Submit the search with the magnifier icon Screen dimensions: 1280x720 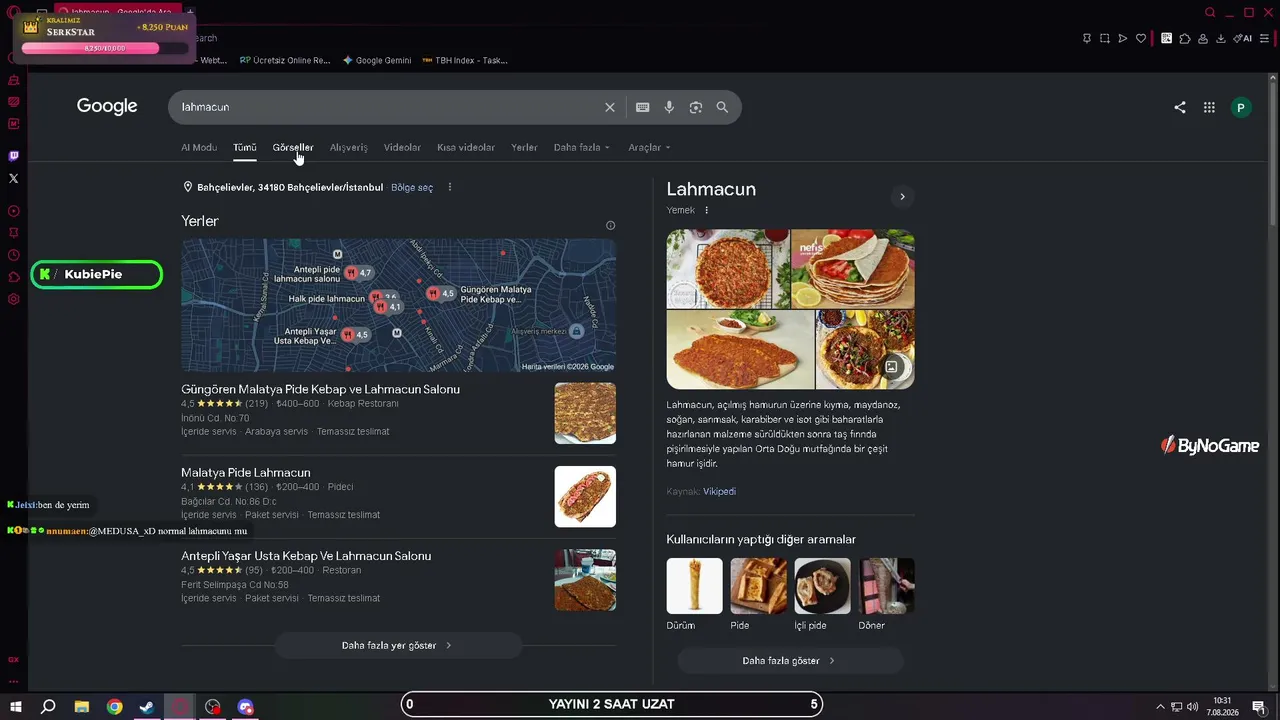click(722, 107)
